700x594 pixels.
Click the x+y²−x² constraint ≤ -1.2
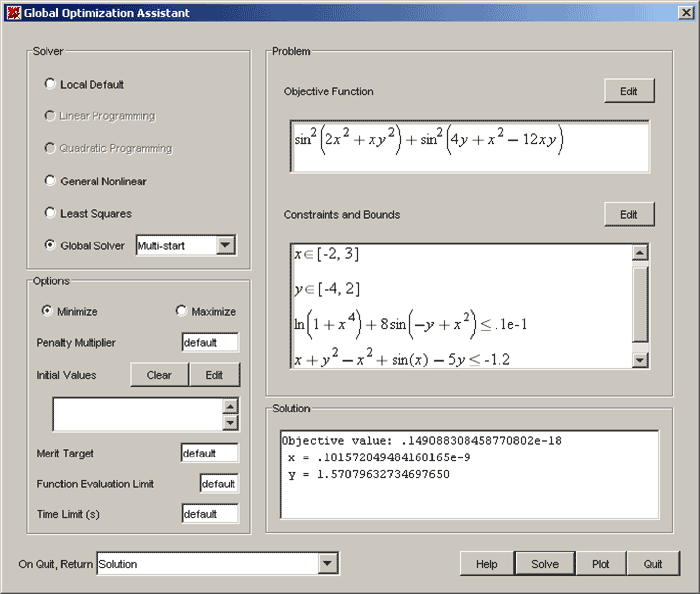[x=402, y=358]
